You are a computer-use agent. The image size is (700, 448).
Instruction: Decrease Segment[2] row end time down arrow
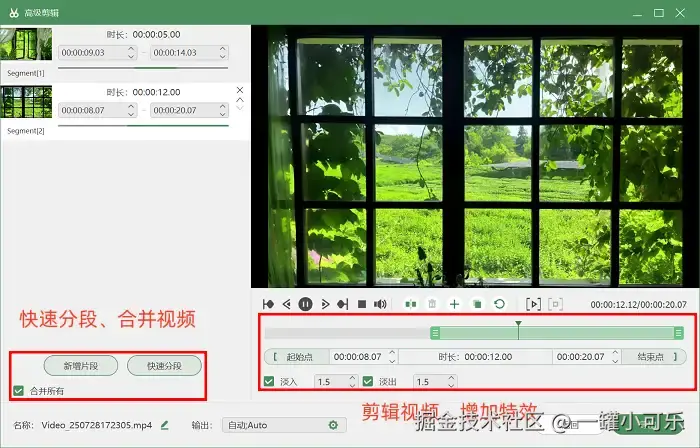(x=223, y=114)
